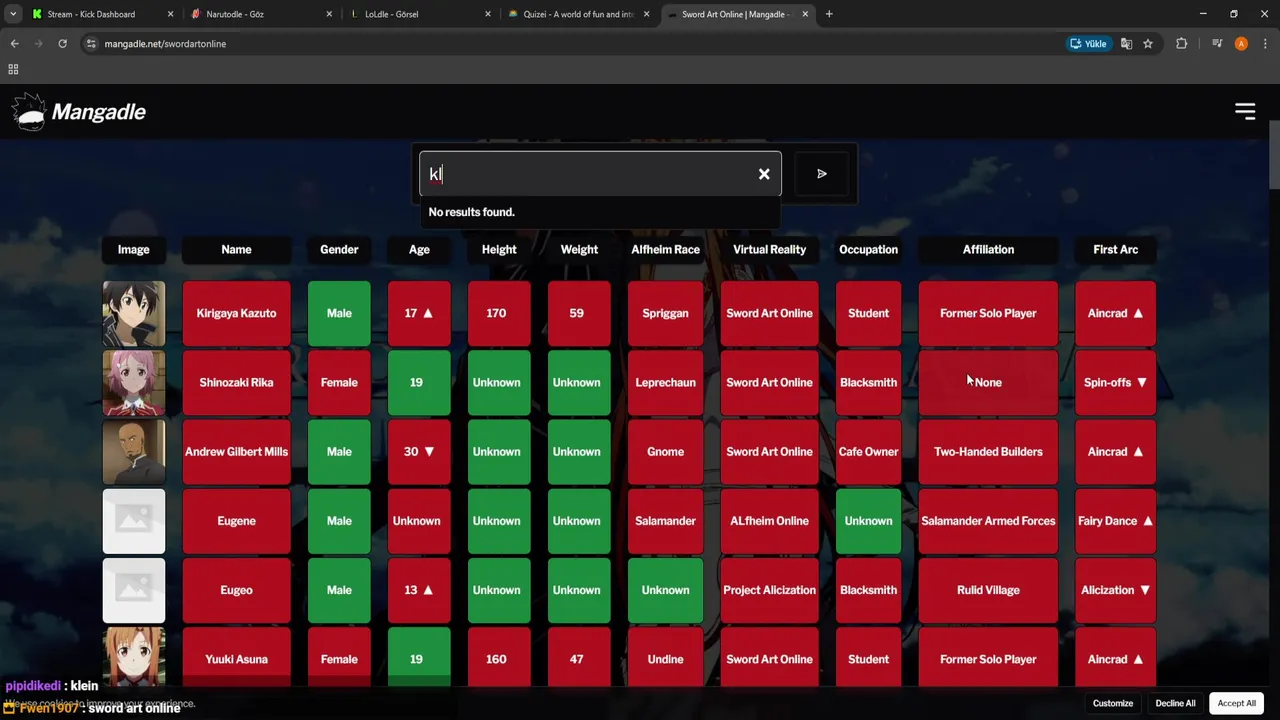This screenshot has width=1280, height=720.
Task: Close the Narutodle tab
Action: coord(329,14)
